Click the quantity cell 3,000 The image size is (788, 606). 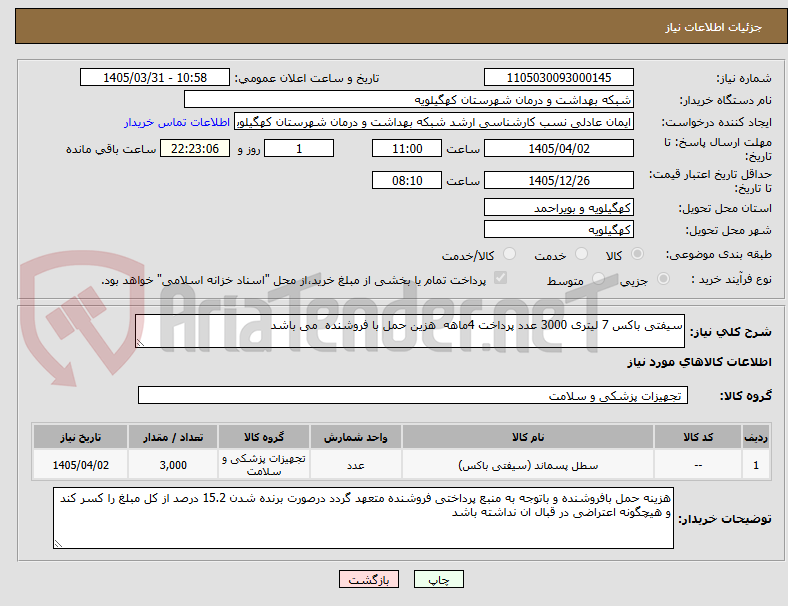tap(173, 465)
